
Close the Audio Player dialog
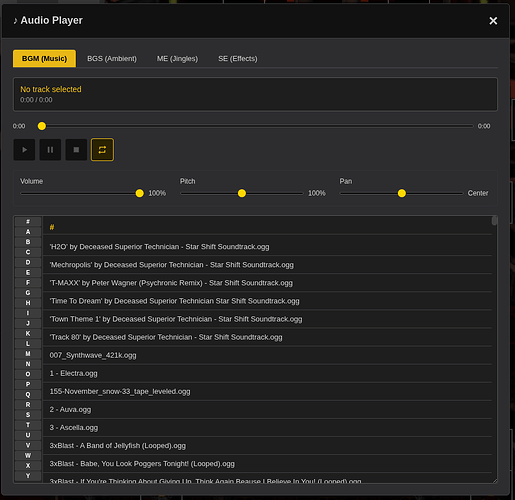point(493,21)
